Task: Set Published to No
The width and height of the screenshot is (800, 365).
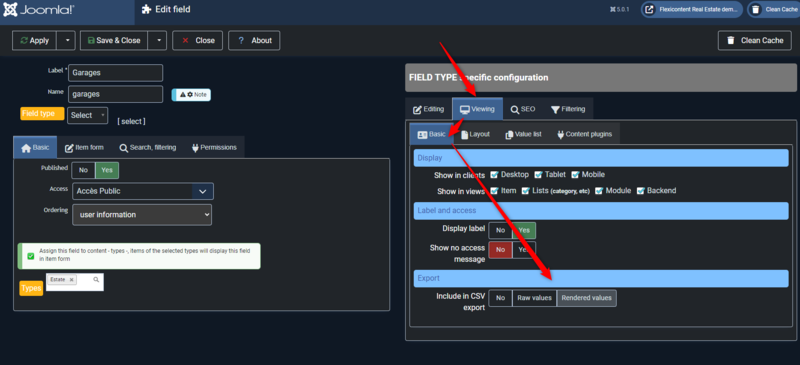Action: 83,171
